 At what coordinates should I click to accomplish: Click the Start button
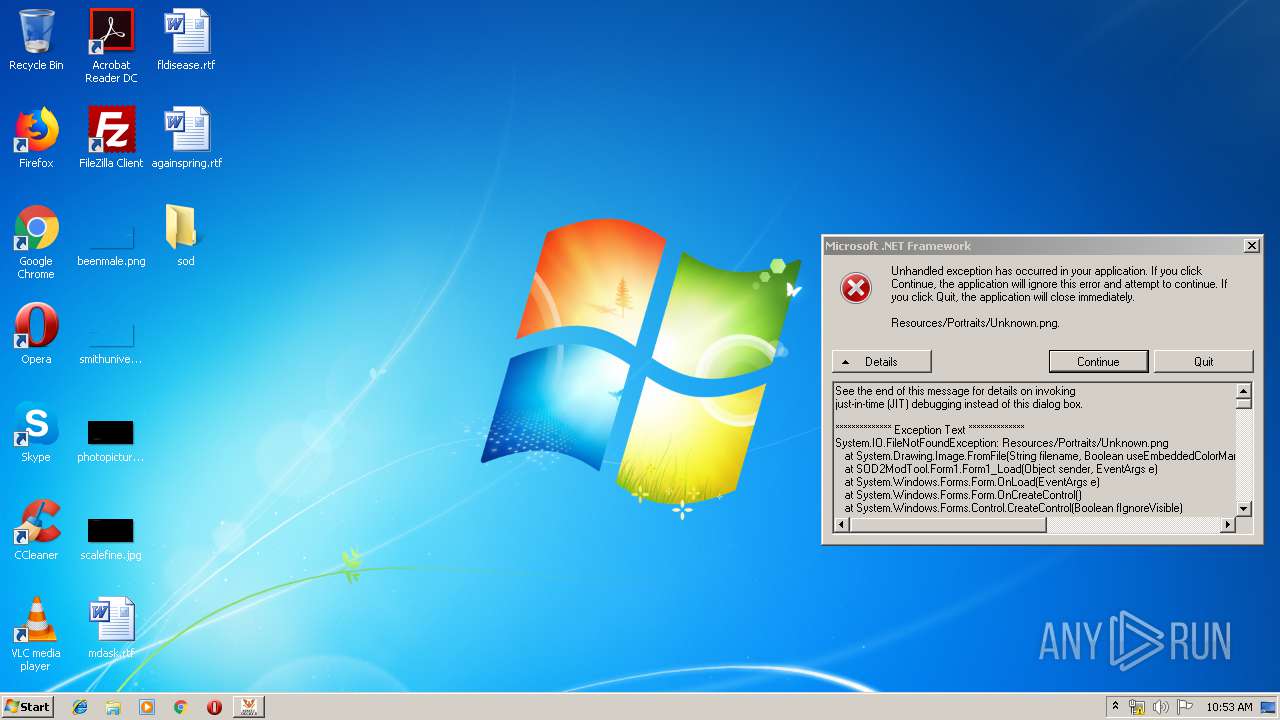tap(28, 707)
